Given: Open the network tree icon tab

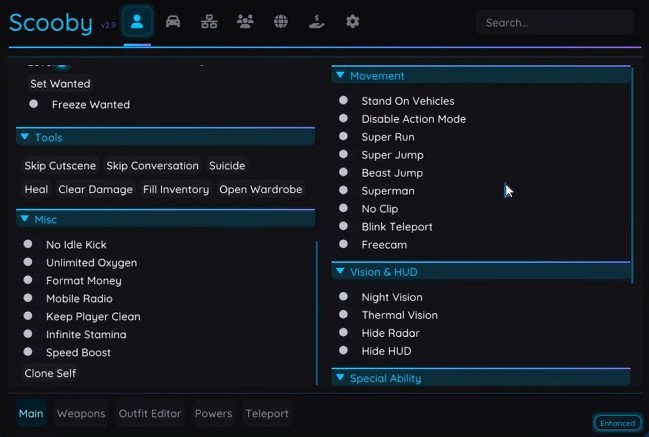Looking at the screenshot, I should pyautogui.click(x=209, y=22).
